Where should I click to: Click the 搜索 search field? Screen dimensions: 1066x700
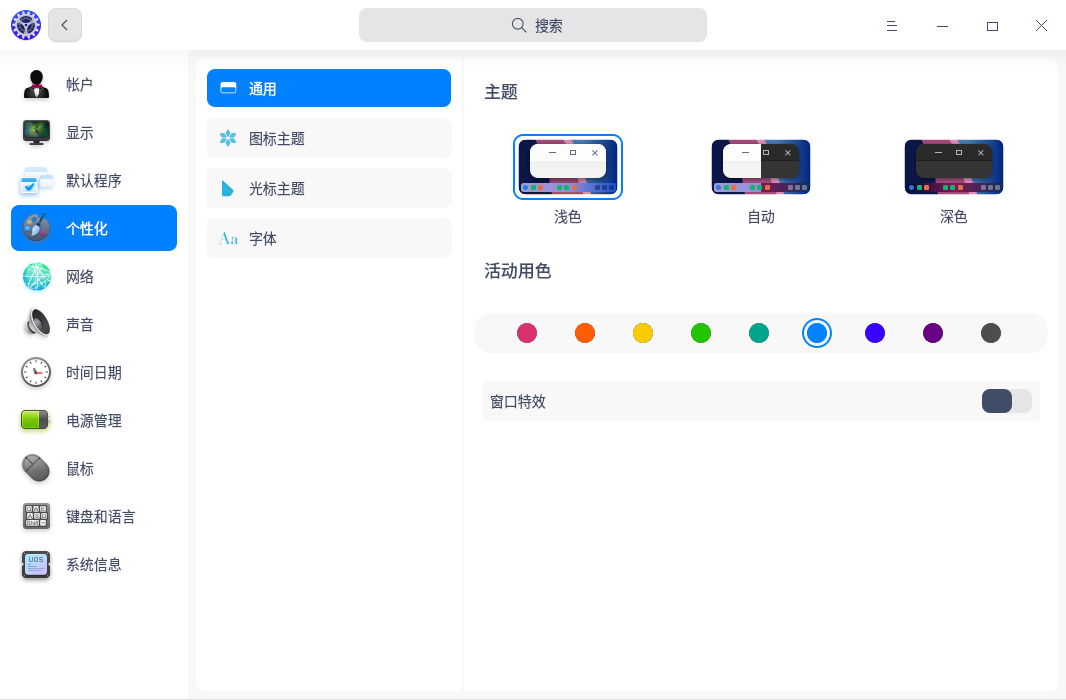[x=533, y=25]
